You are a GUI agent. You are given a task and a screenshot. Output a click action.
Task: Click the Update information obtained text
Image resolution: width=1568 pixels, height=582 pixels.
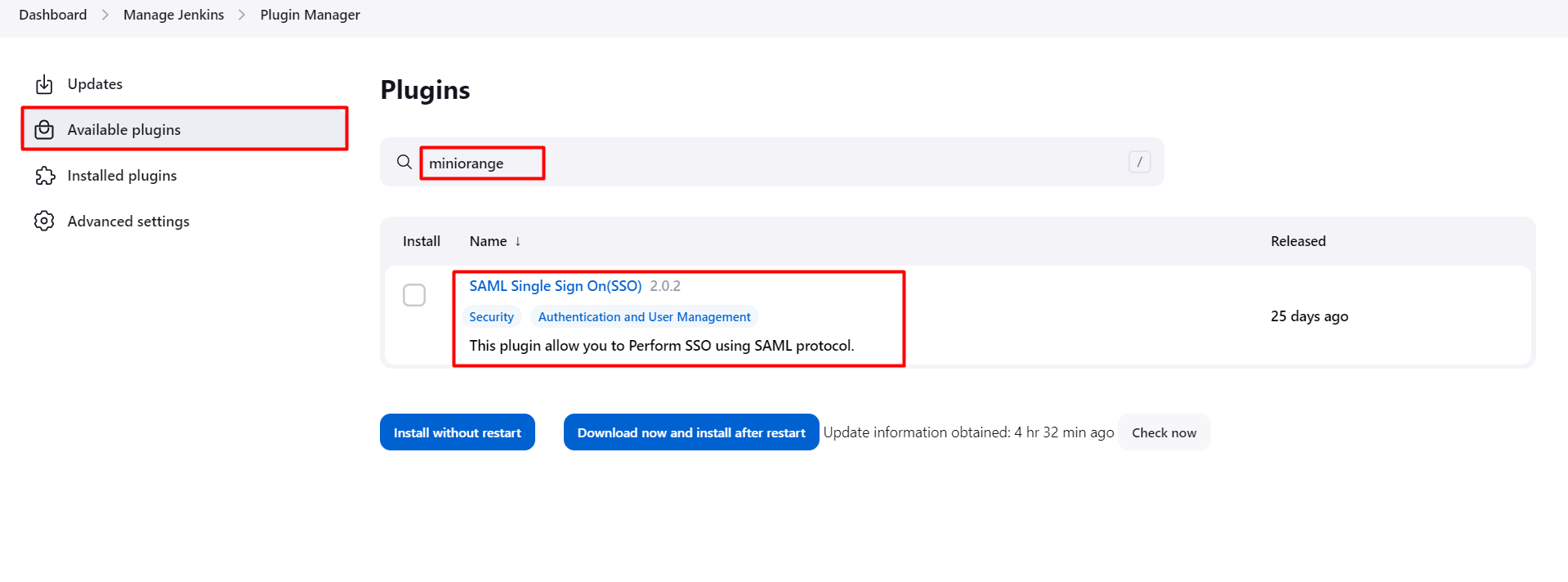click(x=968, y=432)
